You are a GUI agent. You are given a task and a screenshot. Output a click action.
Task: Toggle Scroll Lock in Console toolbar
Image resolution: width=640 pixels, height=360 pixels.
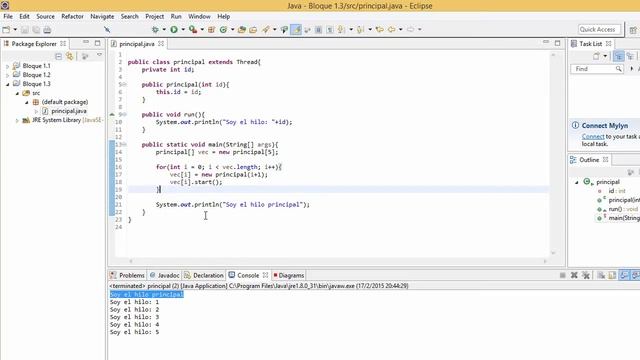point(612,276)
